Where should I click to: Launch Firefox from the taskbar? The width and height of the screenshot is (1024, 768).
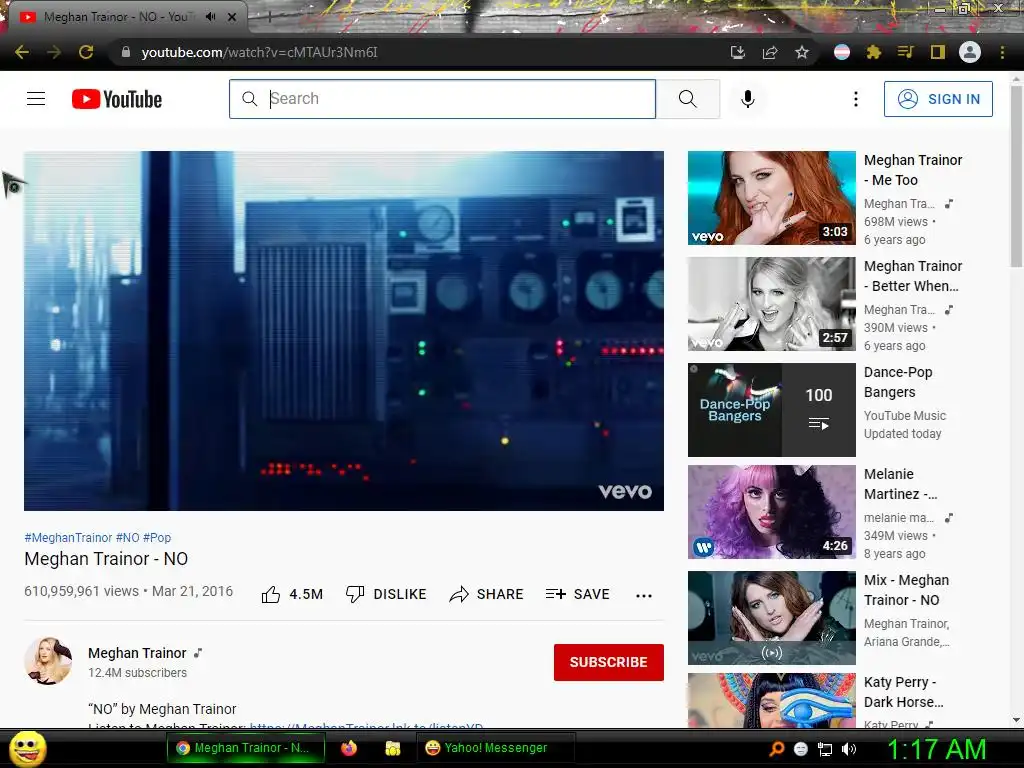[x=349, y=748]
